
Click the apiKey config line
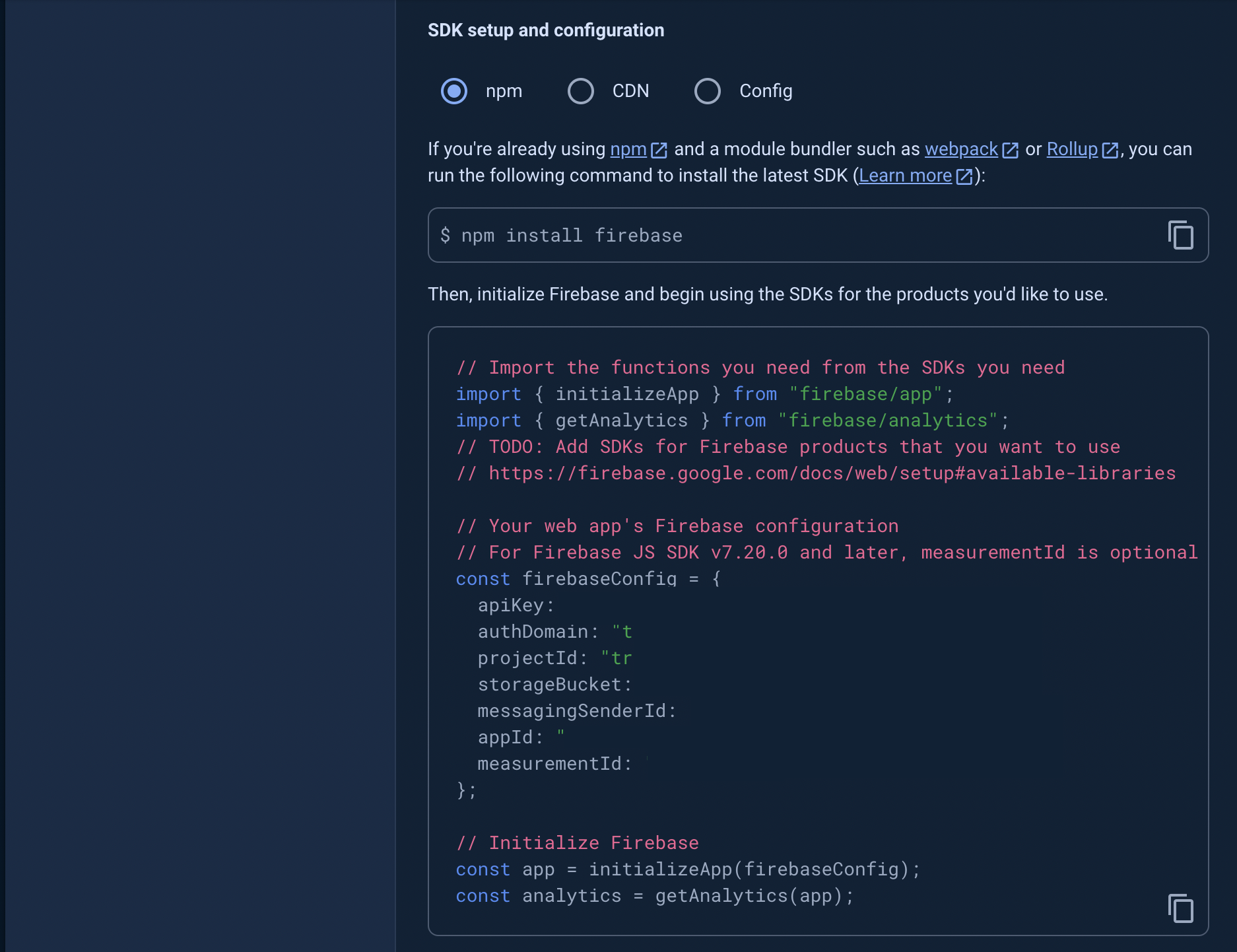516,605
